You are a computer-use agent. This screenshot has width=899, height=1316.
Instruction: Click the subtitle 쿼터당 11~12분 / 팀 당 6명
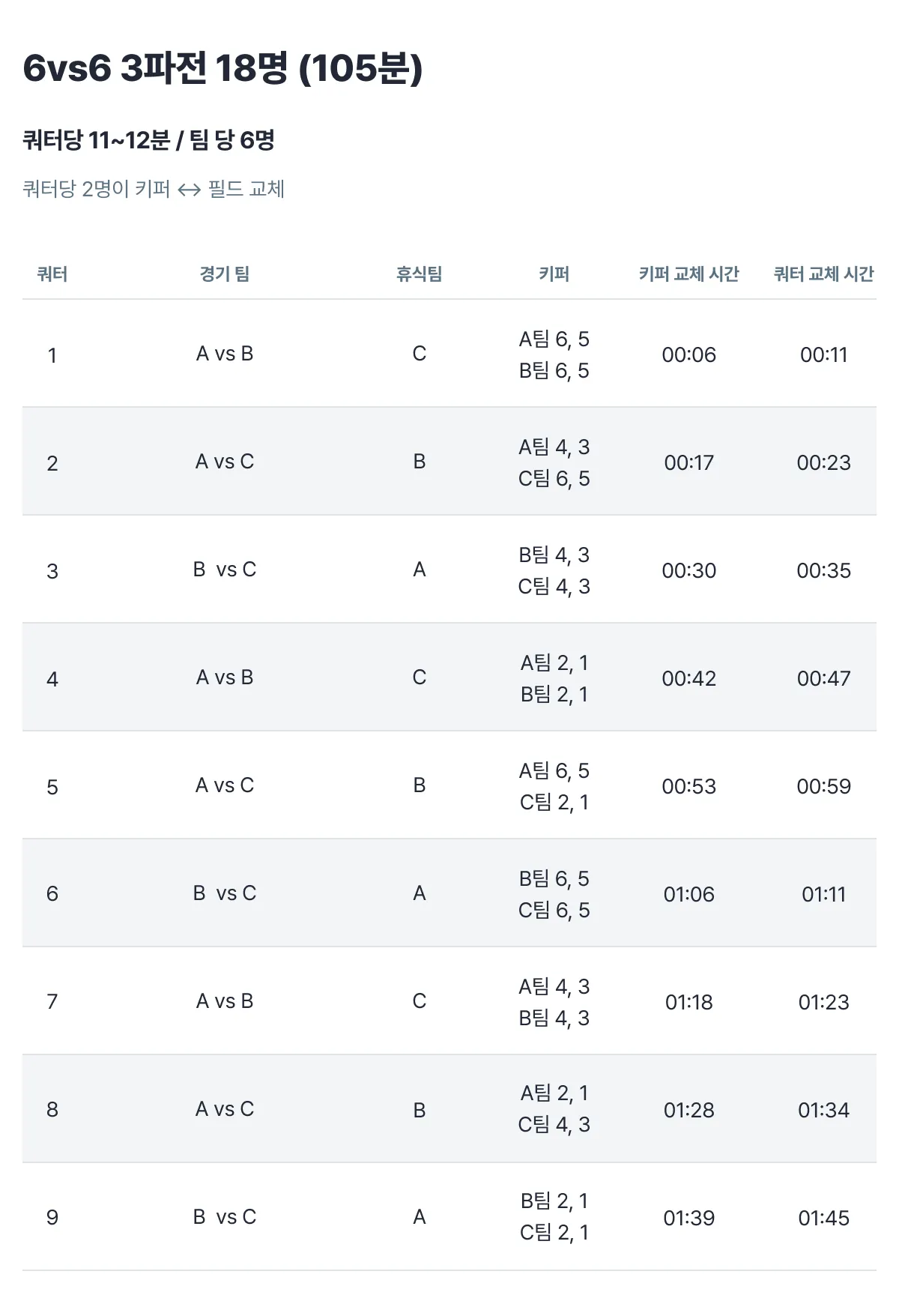(148, 140)
